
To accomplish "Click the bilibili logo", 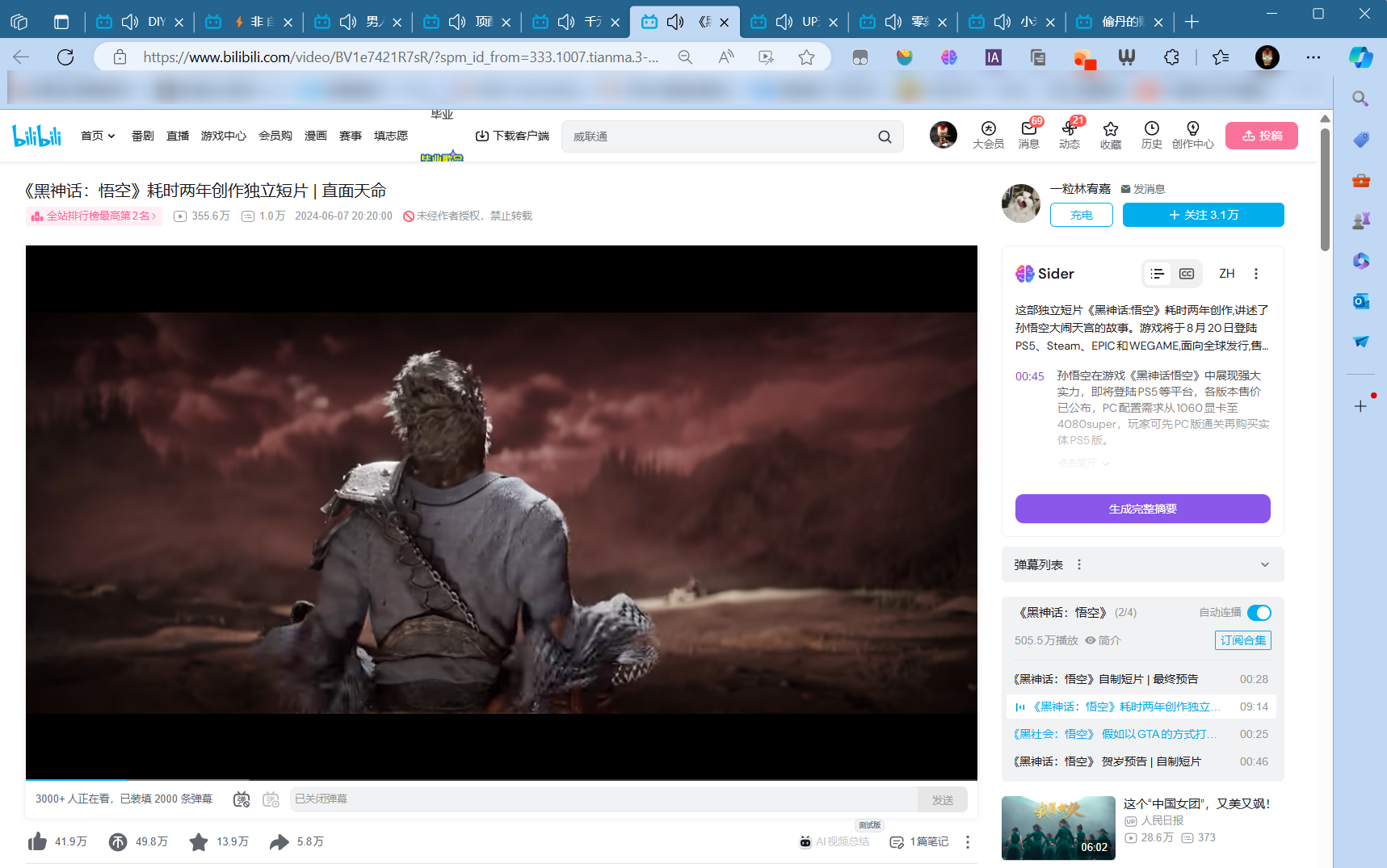I will pyautogui.click(x=37, y=136).
